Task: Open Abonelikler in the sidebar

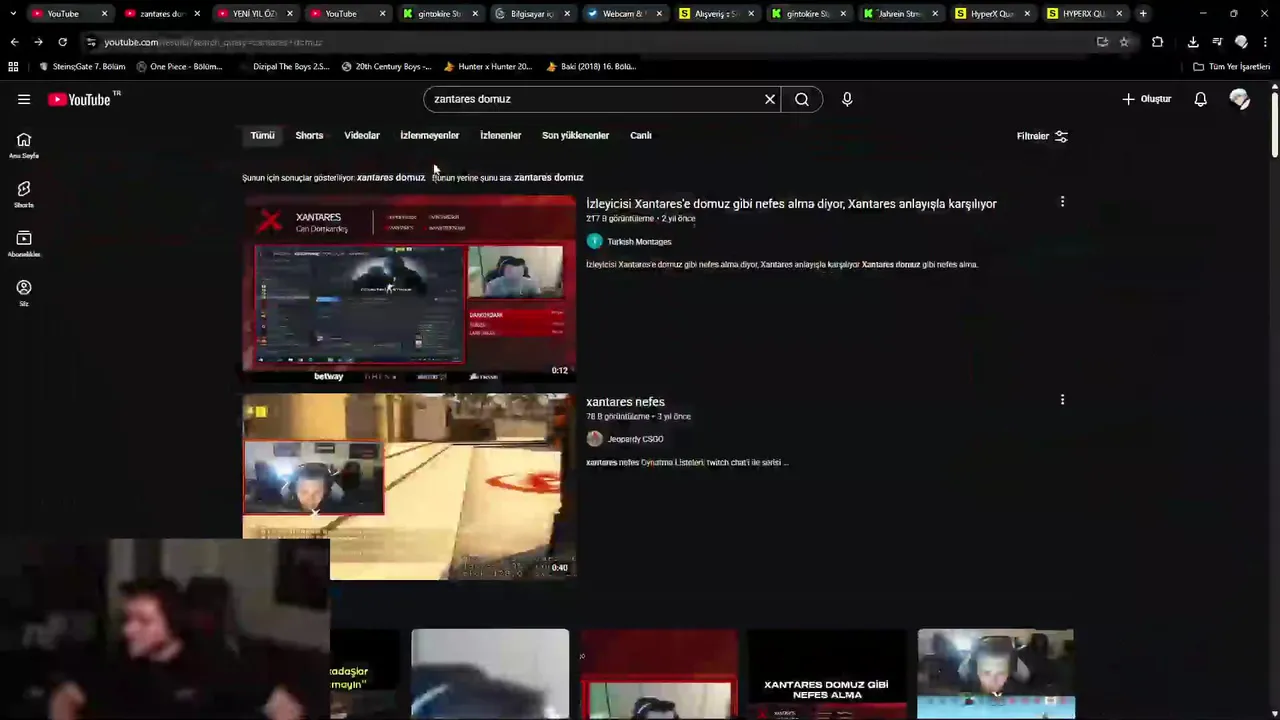Action: pyautogui.click(x=24, y=244)
